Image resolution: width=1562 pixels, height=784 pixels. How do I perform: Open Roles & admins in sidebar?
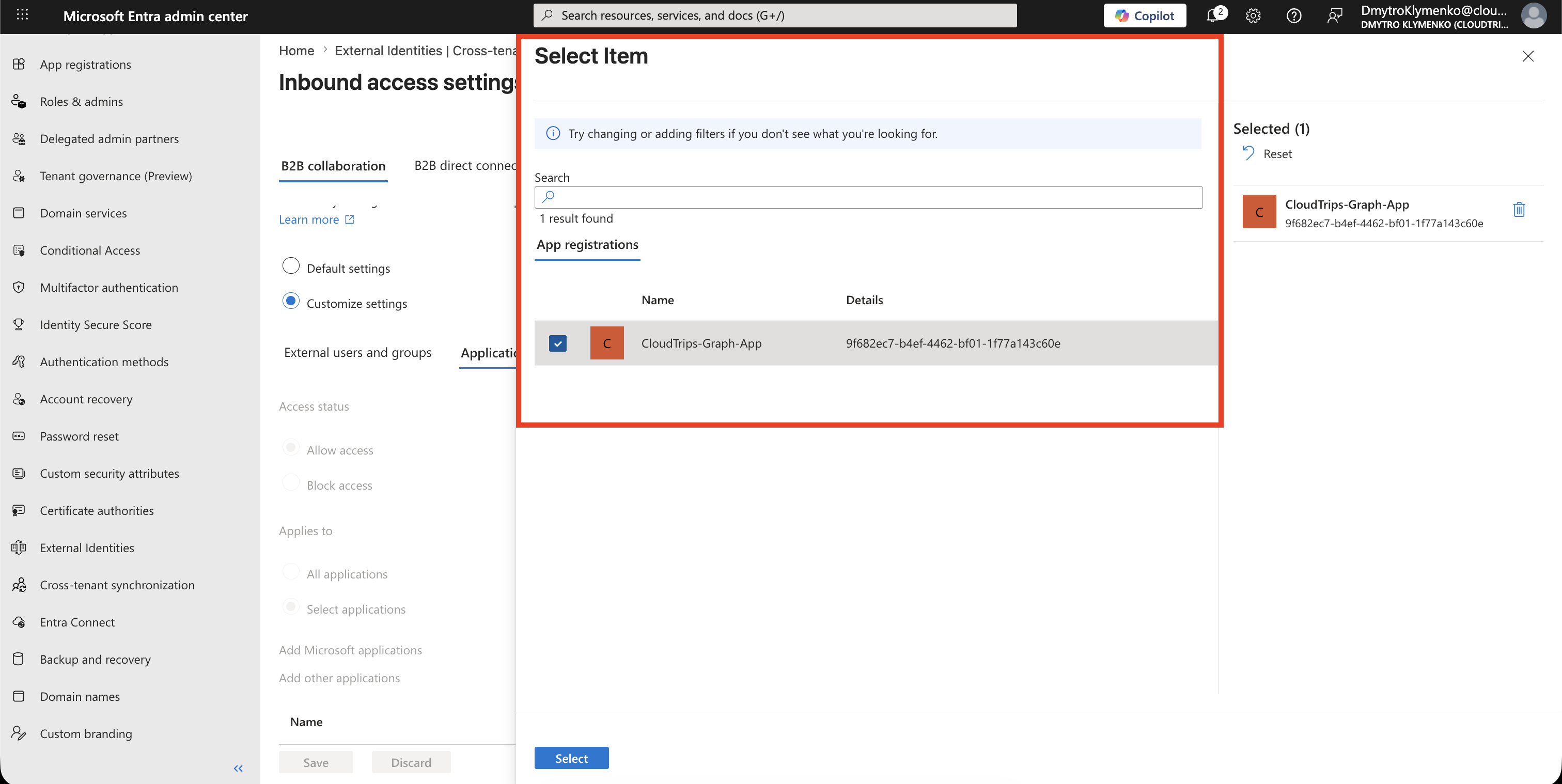(81, 101)
